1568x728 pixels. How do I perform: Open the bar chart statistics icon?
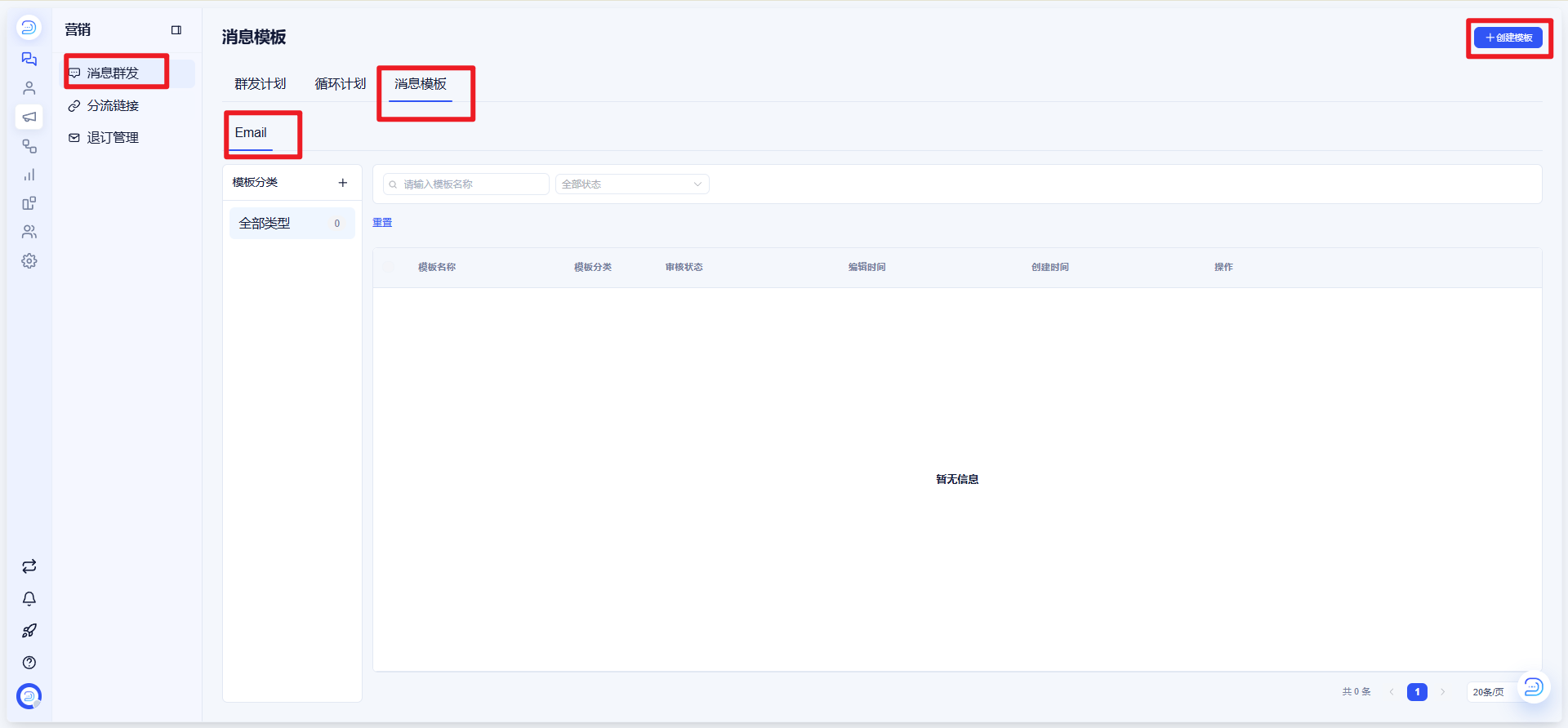29,175
